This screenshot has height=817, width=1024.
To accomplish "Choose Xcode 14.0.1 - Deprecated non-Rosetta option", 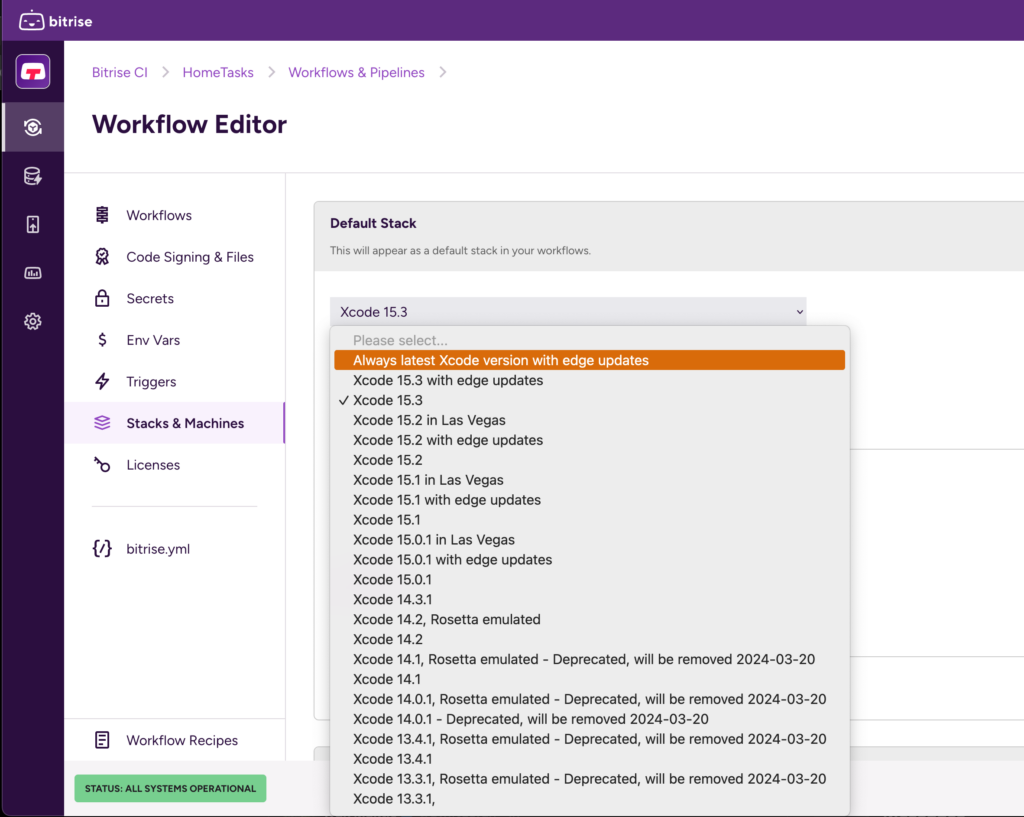I will click(x=589, y=718).
